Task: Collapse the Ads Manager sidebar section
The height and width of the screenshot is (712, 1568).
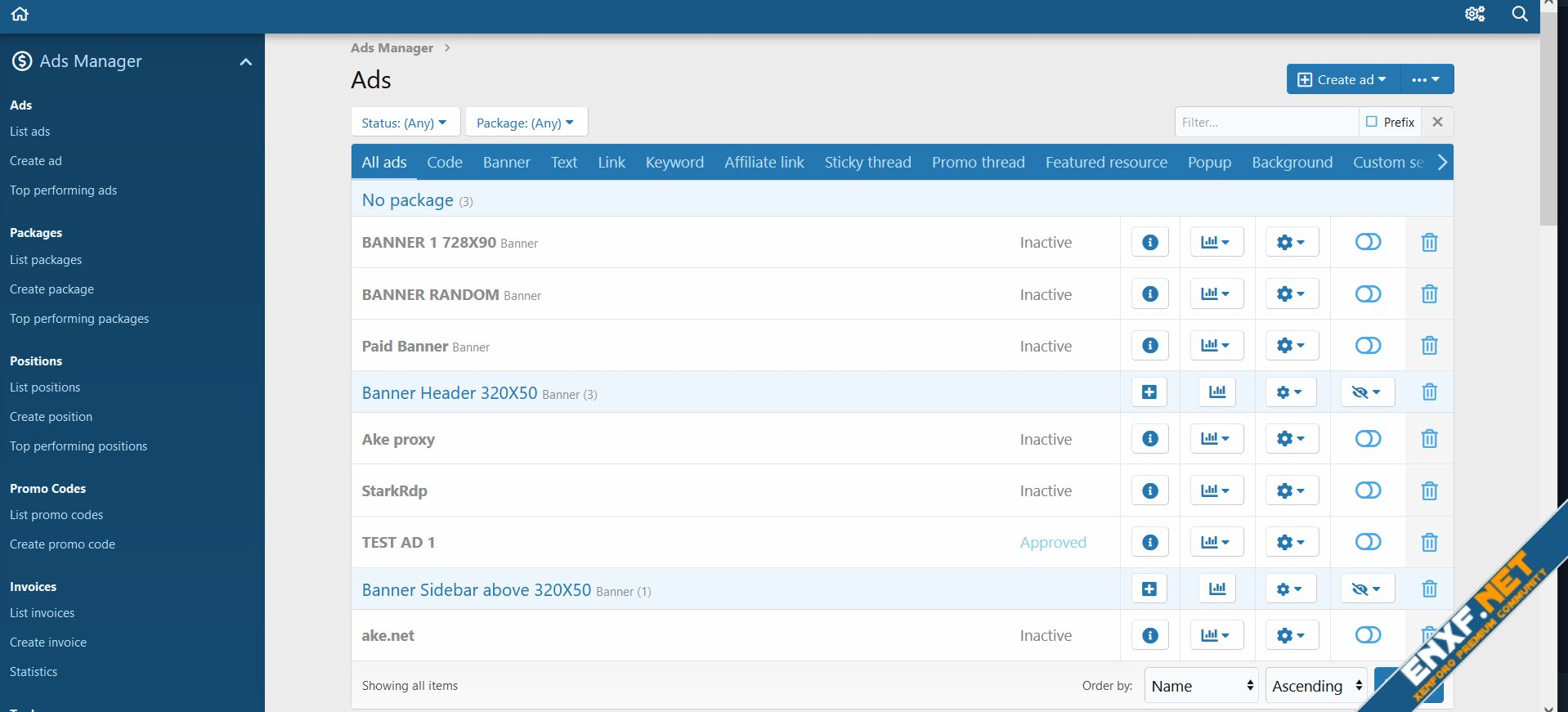Action: (245, 62)
